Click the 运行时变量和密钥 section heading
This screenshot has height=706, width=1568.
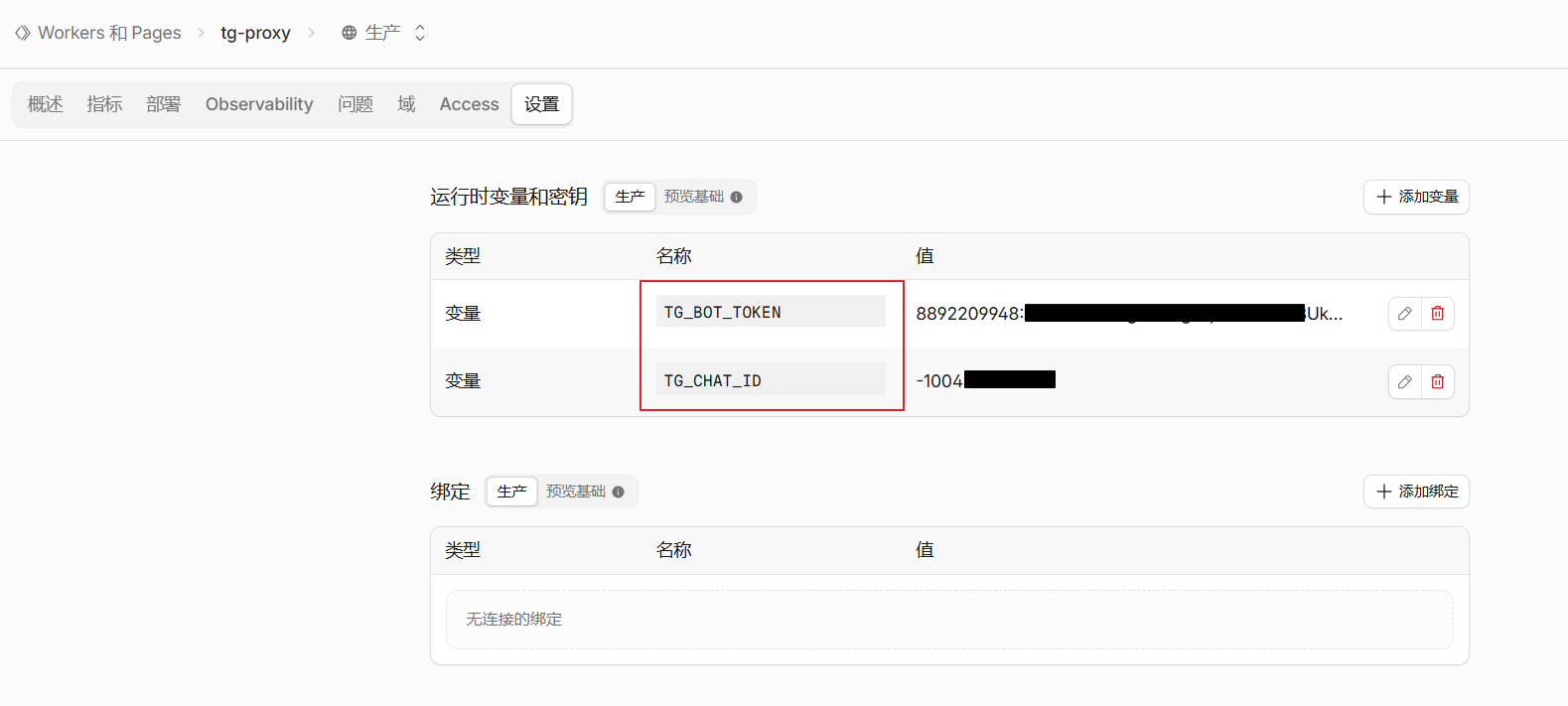[x=508, y=197]
